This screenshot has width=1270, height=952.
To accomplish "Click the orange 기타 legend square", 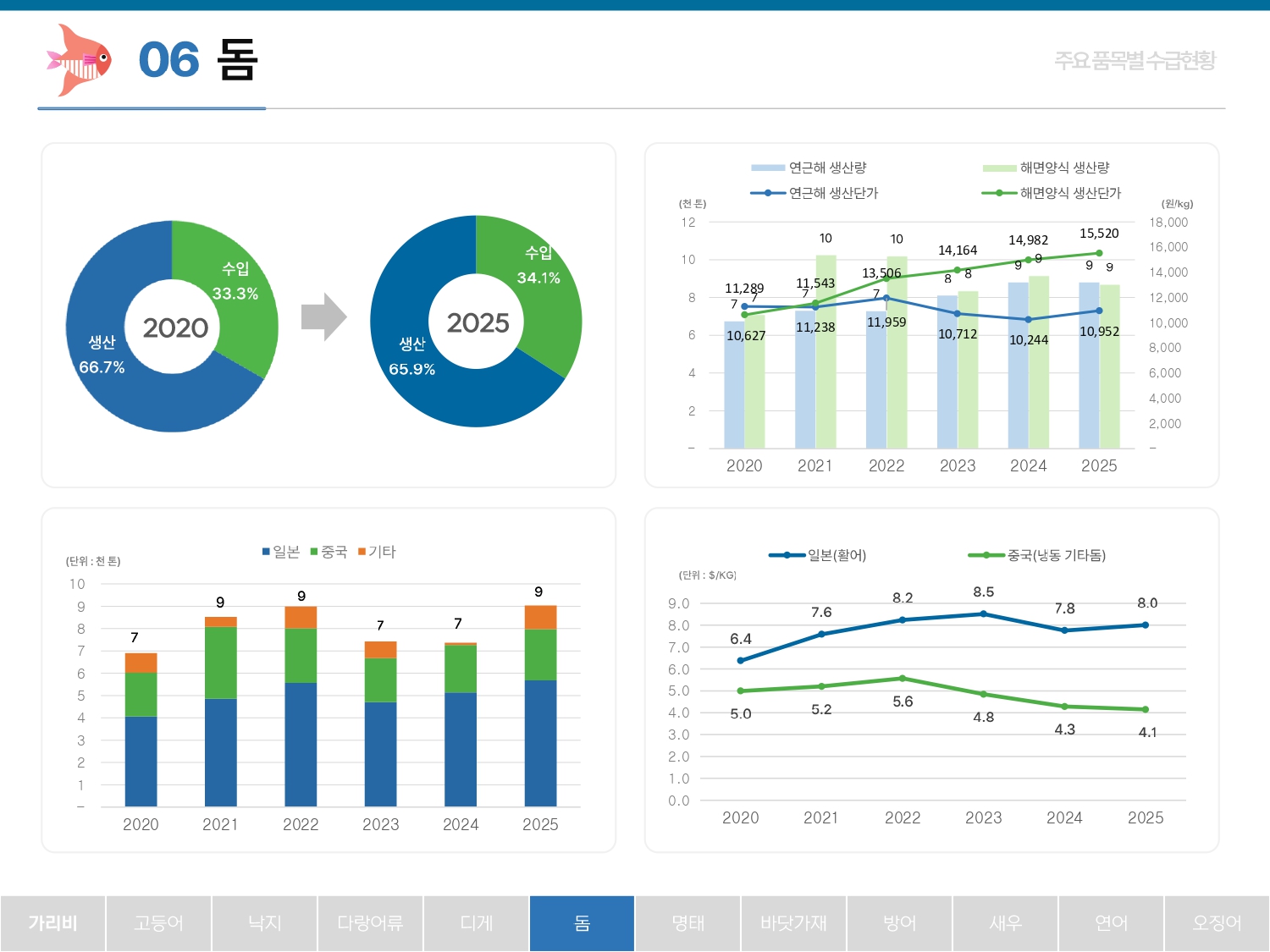I will 362,552.
